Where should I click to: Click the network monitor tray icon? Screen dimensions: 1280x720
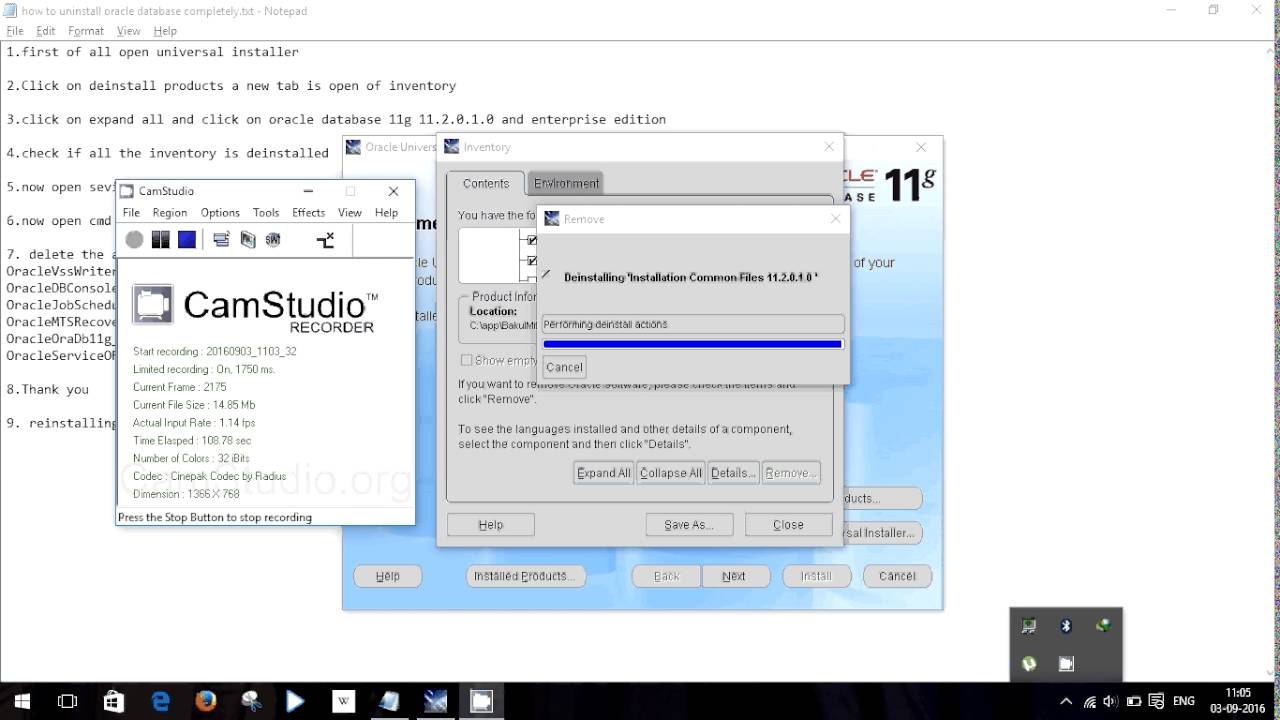[1028, 626]
